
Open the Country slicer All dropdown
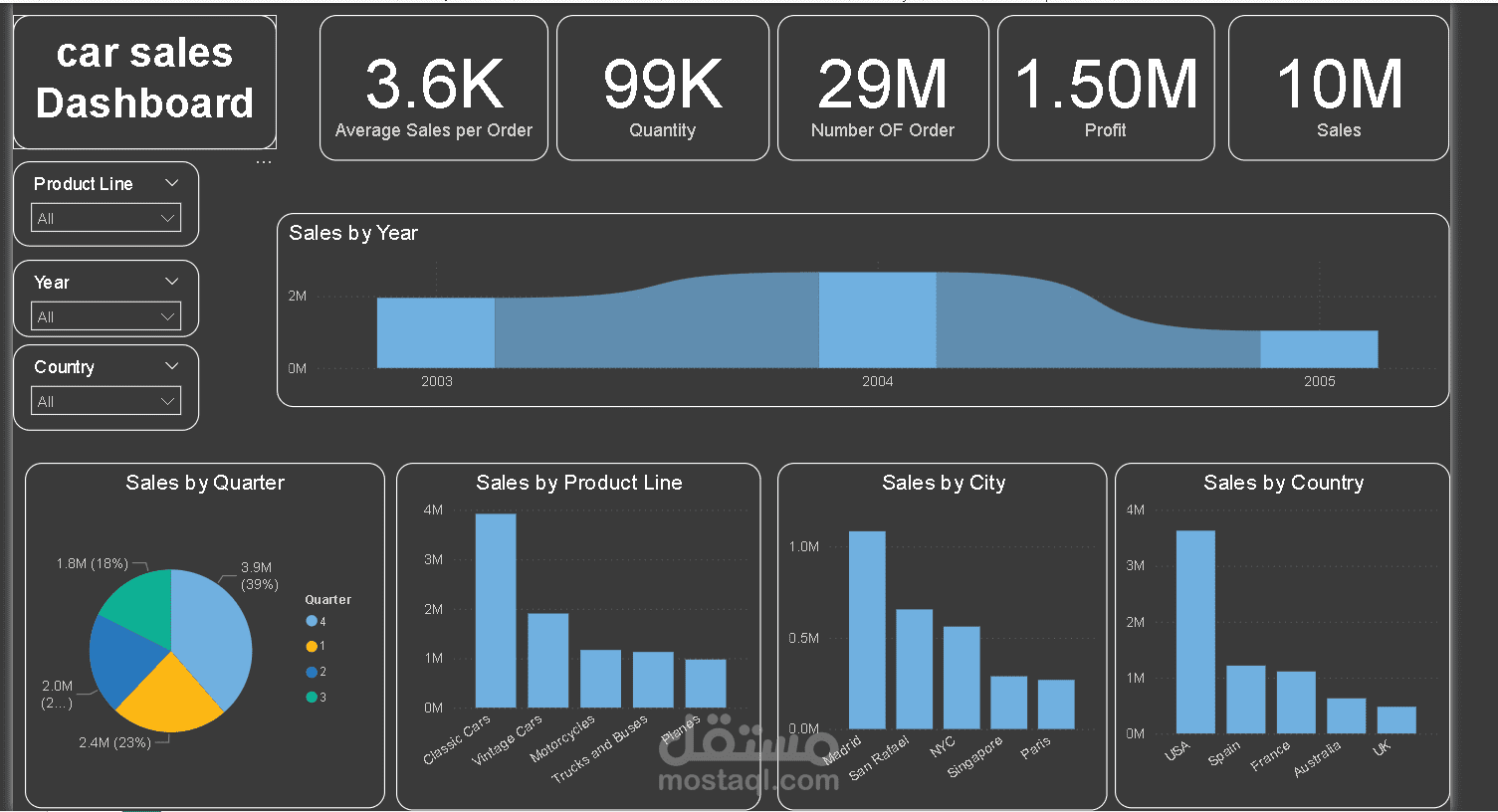pyautogui.click(x=107, y=401)
